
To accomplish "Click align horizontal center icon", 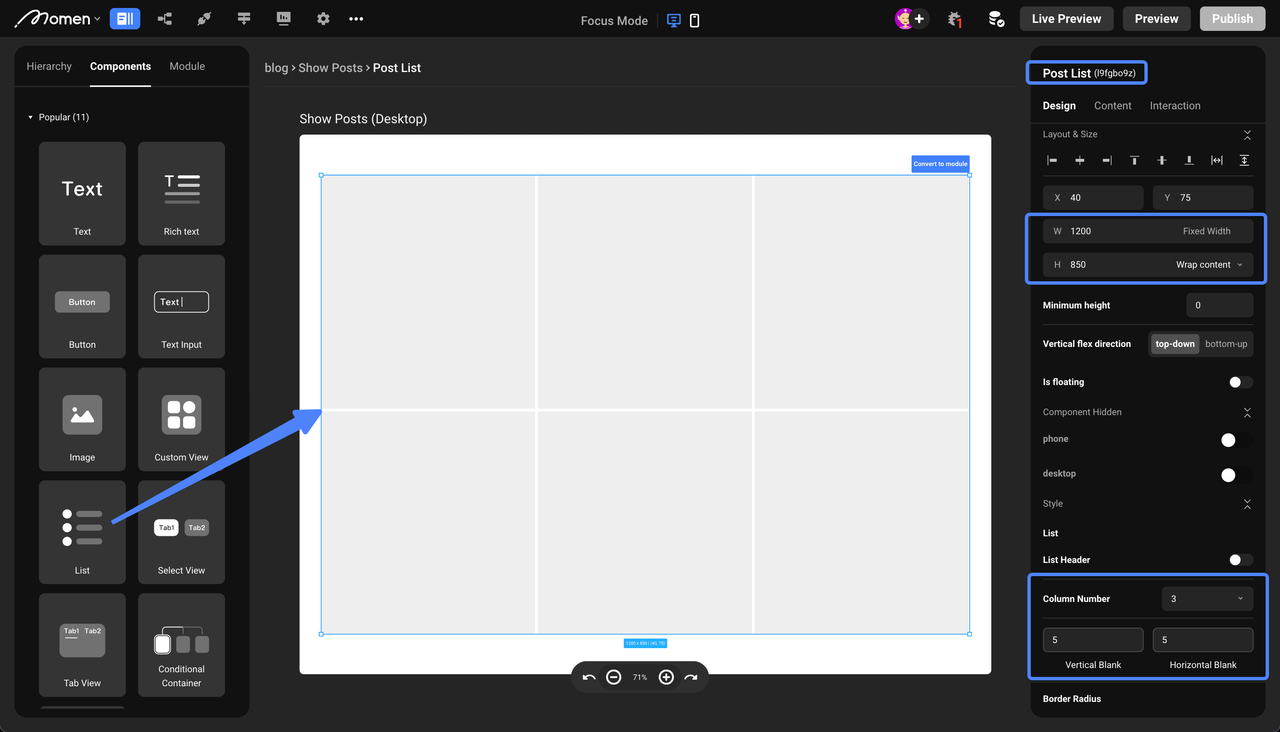I will tap(1080, 160).
